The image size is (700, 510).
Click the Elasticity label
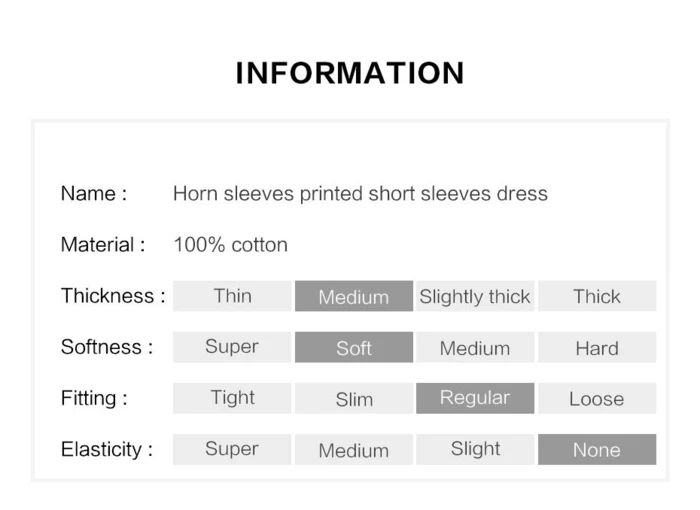[107, 449]
